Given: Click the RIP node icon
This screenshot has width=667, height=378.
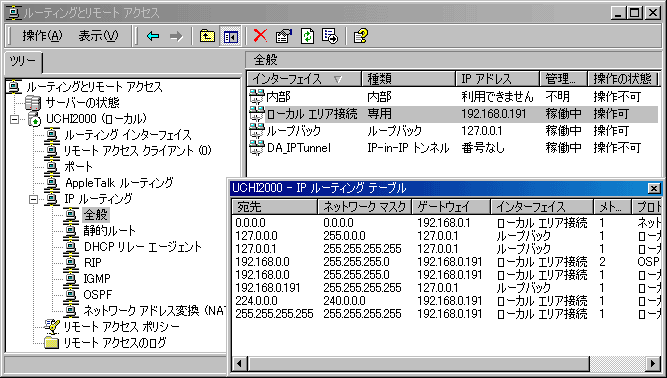Looking at the screenshot, I should click(x=71, y=263).
